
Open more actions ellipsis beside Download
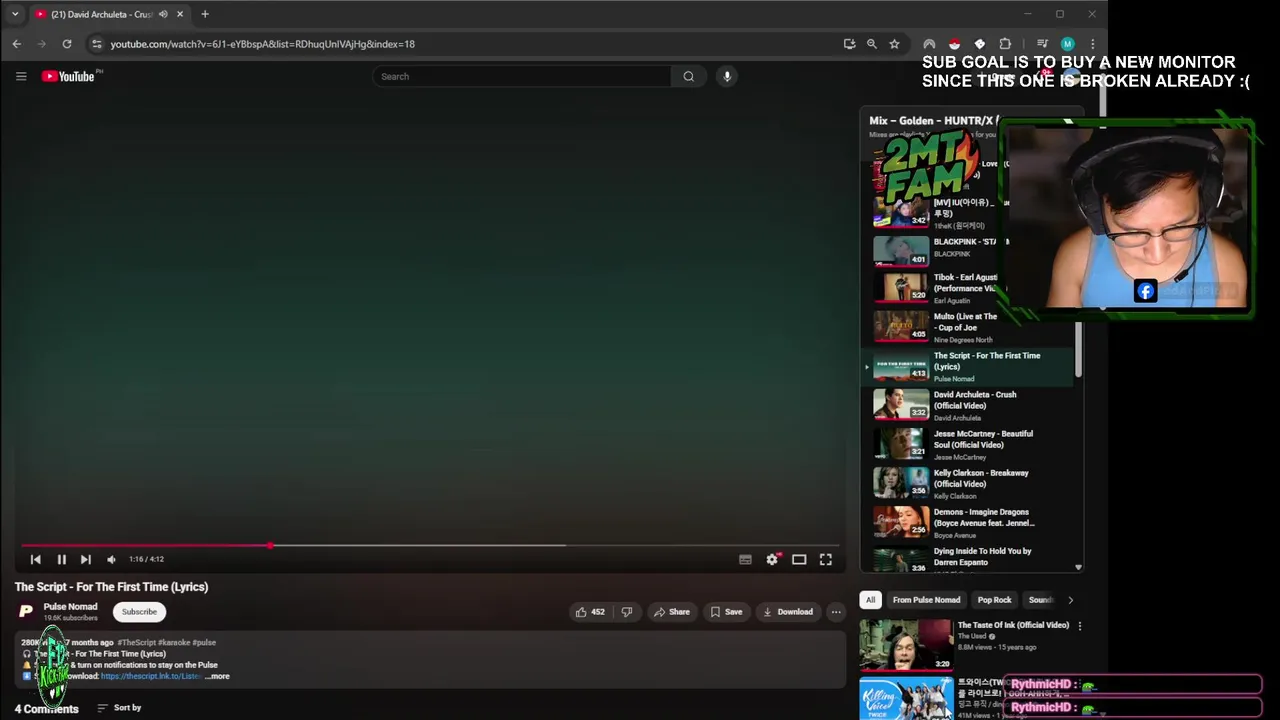(836, 612)
